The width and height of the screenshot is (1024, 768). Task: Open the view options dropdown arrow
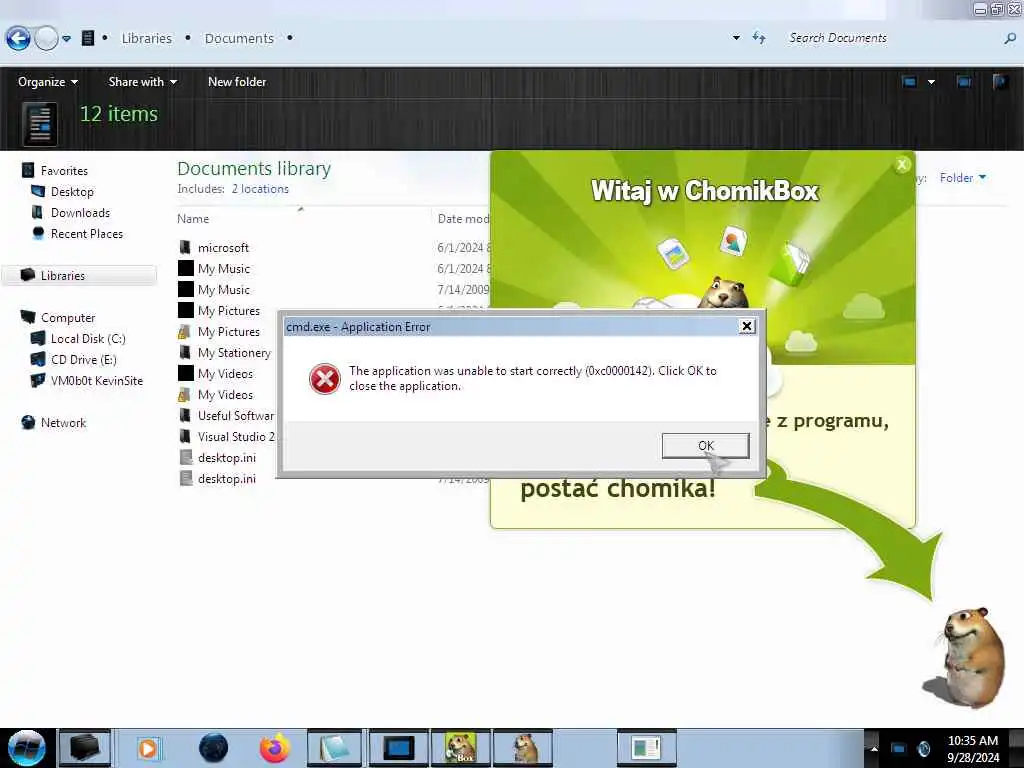click(931, 82)
